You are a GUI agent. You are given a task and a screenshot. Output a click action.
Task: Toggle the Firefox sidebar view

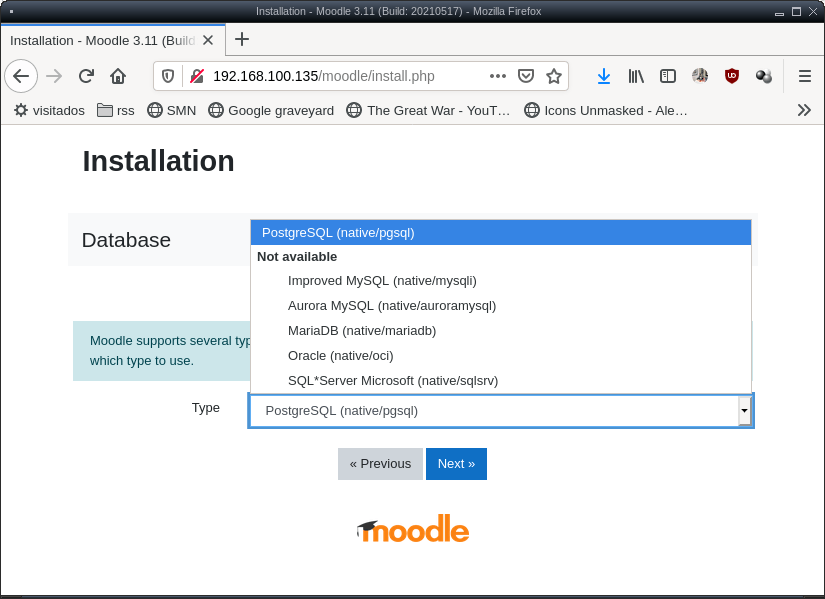(668, 76)
